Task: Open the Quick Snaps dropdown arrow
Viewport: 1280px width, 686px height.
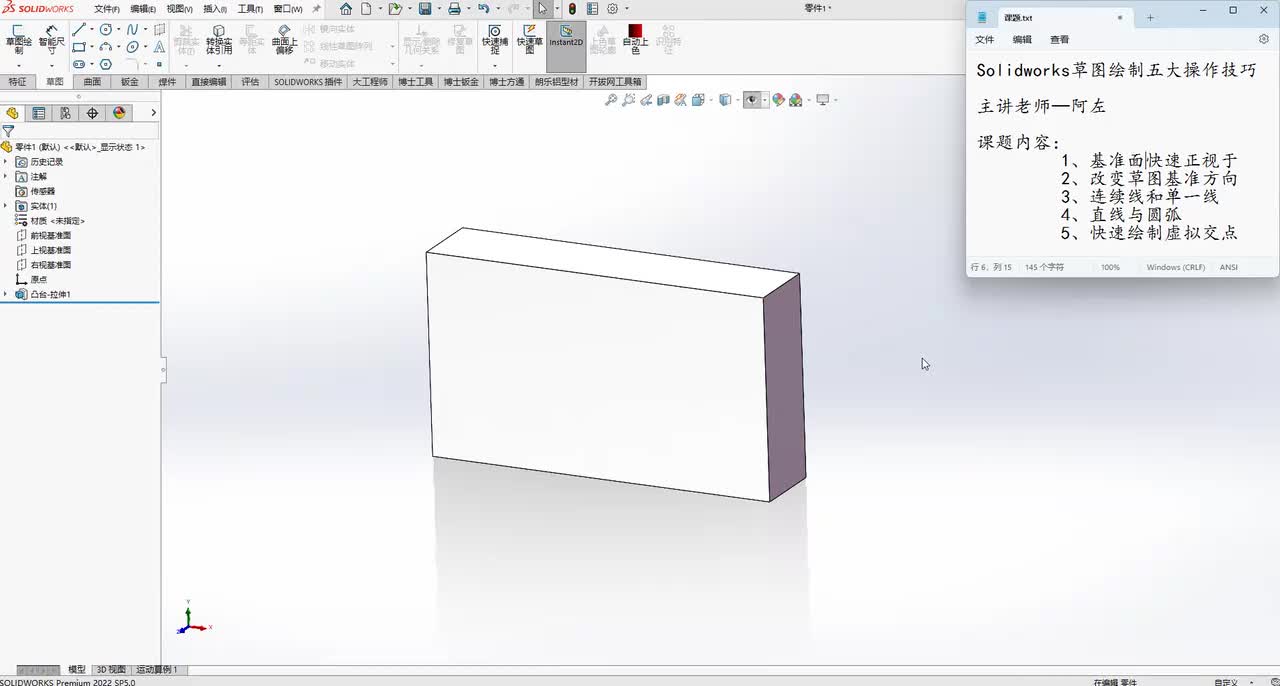Action: [494, 65]
